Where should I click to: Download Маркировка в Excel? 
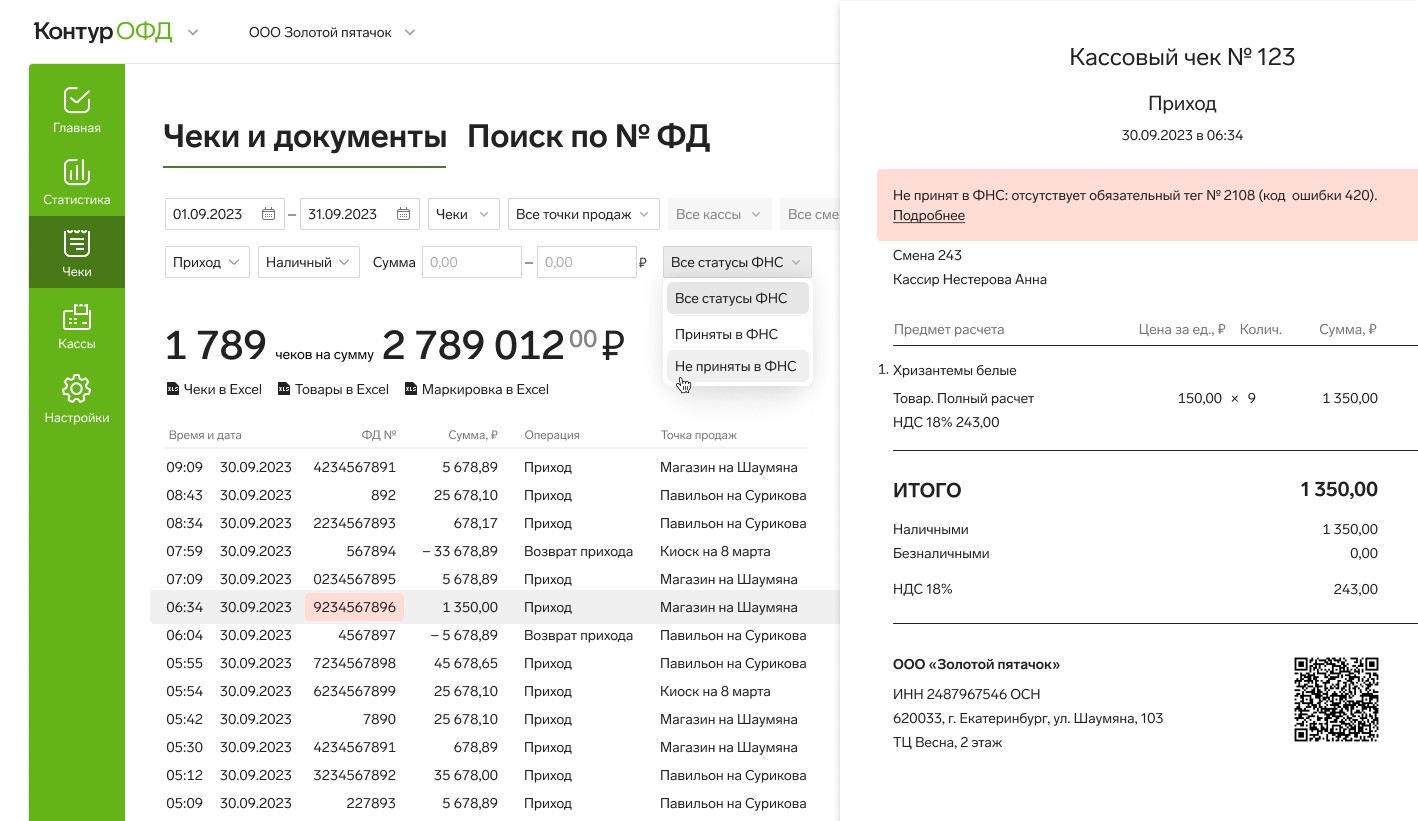[x=477, y=389]
